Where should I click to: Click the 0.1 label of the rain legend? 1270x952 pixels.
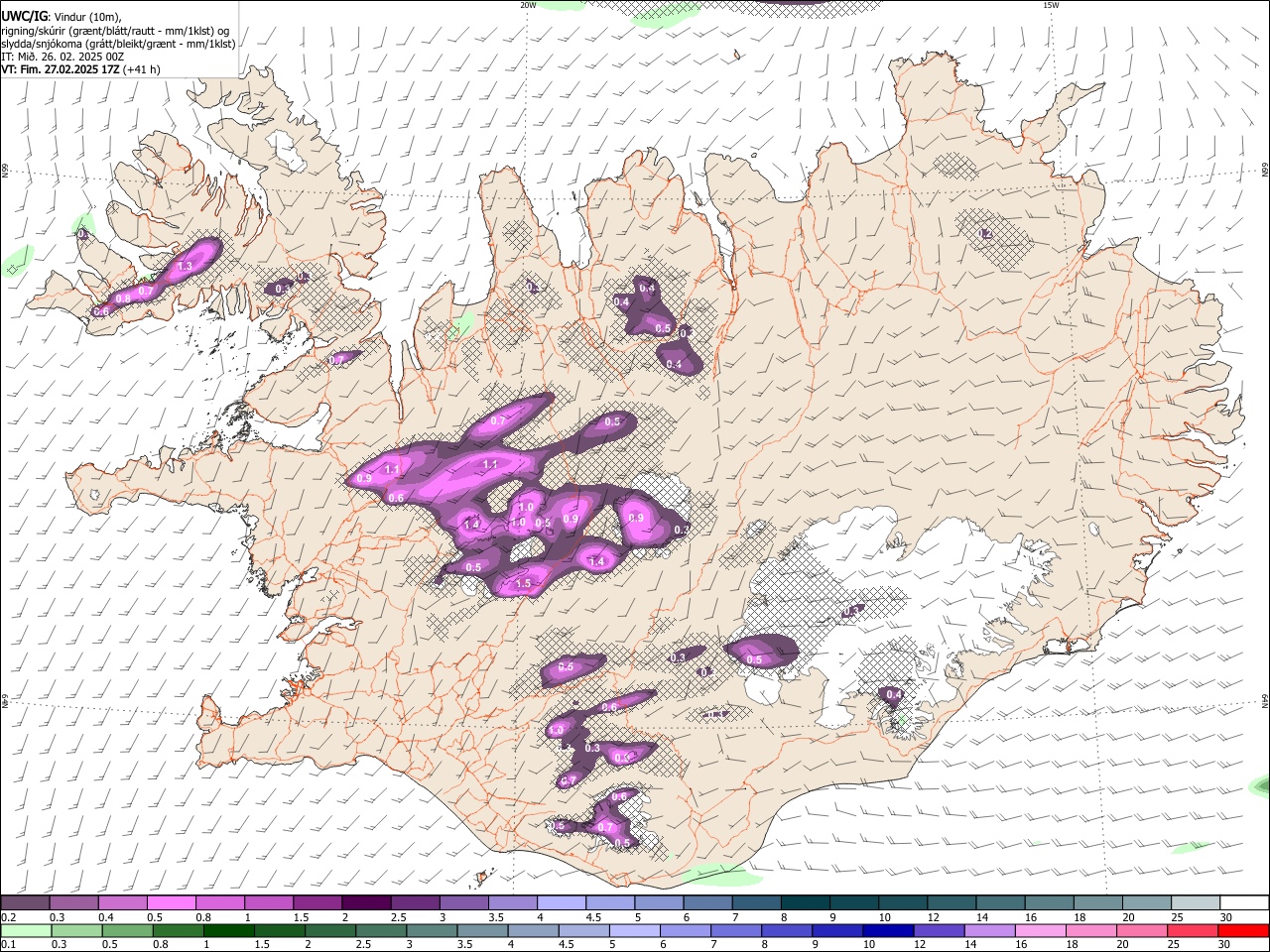tap(8, 945)
